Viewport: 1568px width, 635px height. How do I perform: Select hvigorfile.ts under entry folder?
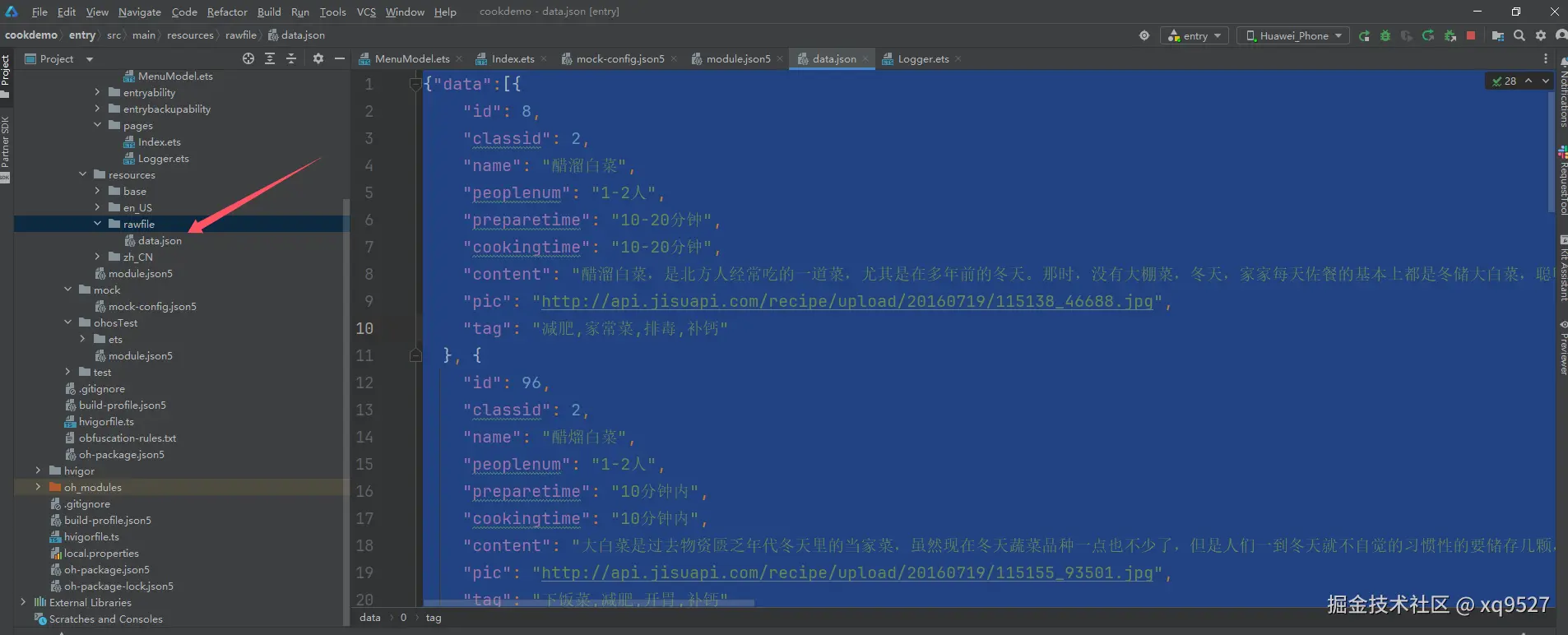coord(106,421)
